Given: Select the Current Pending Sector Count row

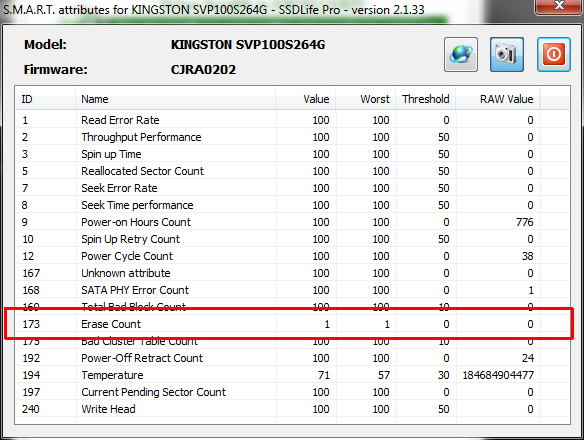Looking at the screenshot, I should click(x=292, y=392).
